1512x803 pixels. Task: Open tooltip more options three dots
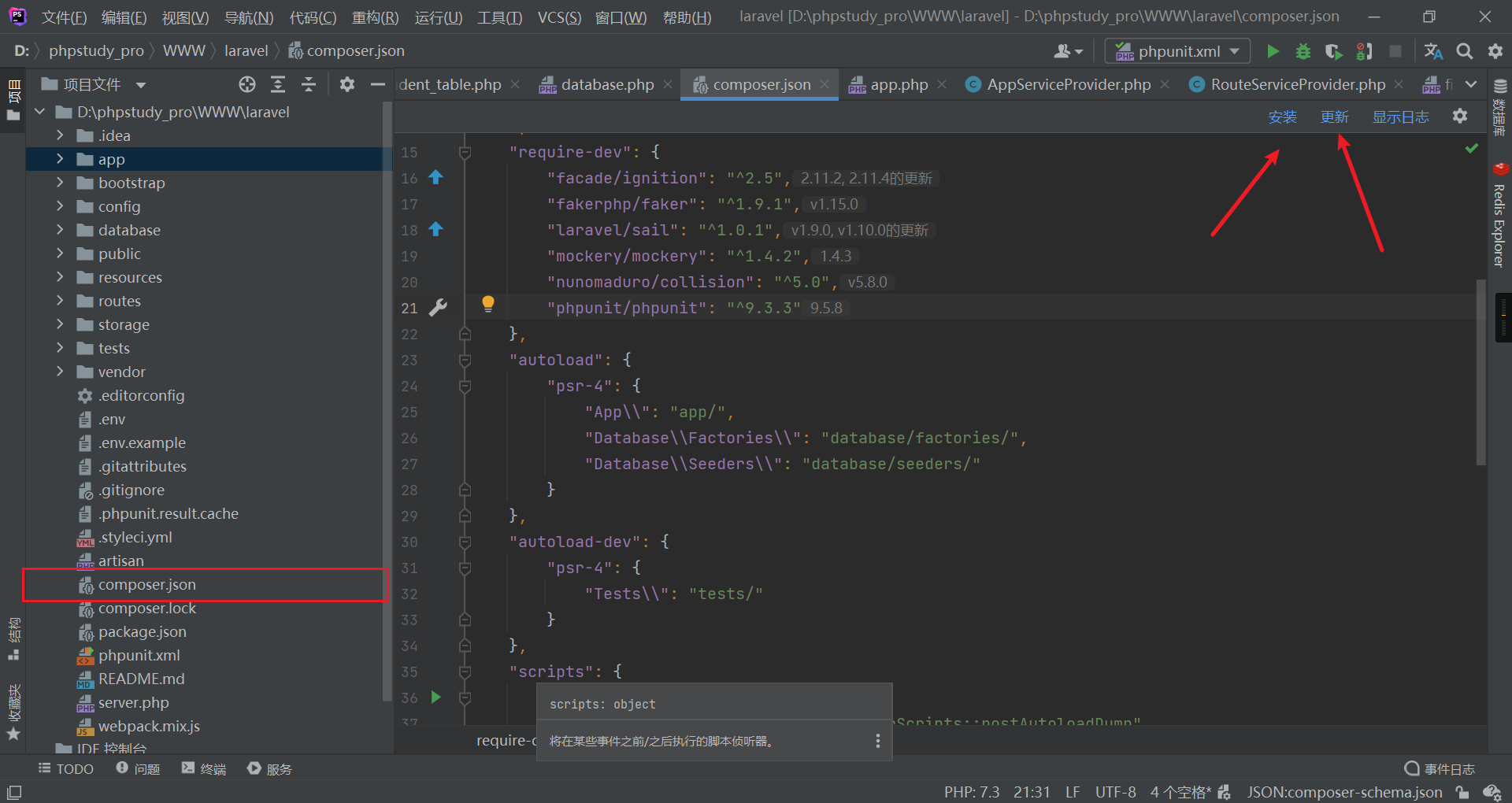[x=878, y=741]
